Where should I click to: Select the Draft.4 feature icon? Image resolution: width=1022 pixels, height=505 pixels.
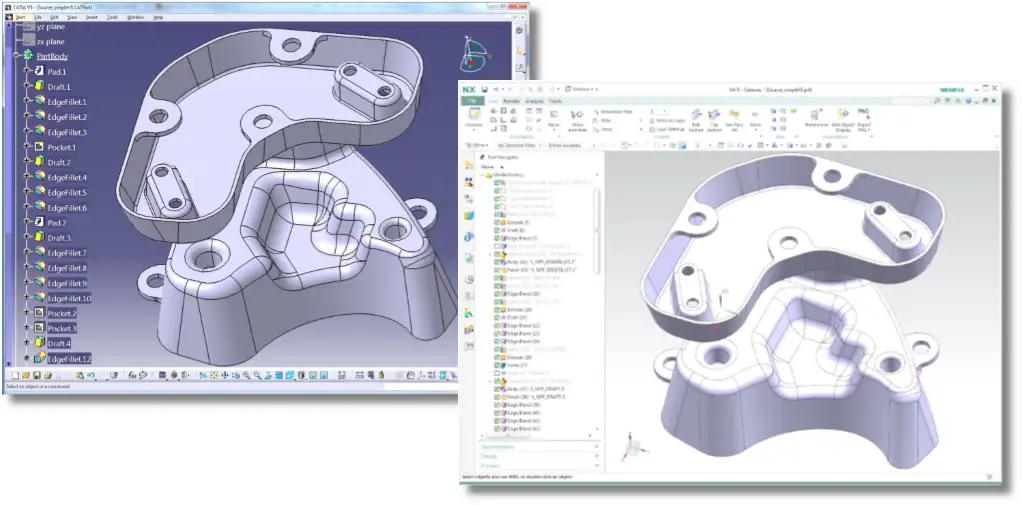coord(39,343)
